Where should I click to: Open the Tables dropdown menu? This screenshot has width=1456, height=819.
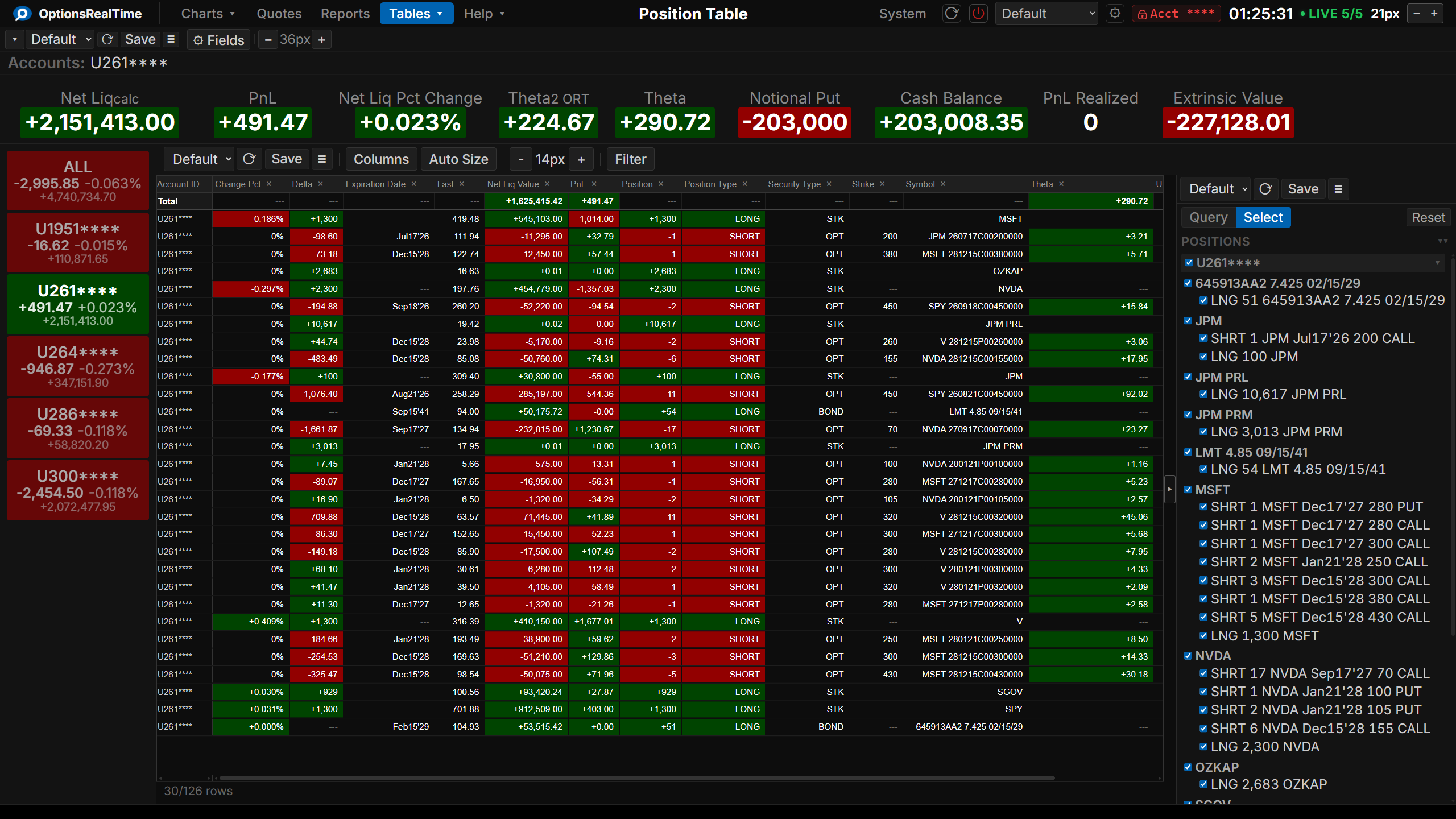416,13
